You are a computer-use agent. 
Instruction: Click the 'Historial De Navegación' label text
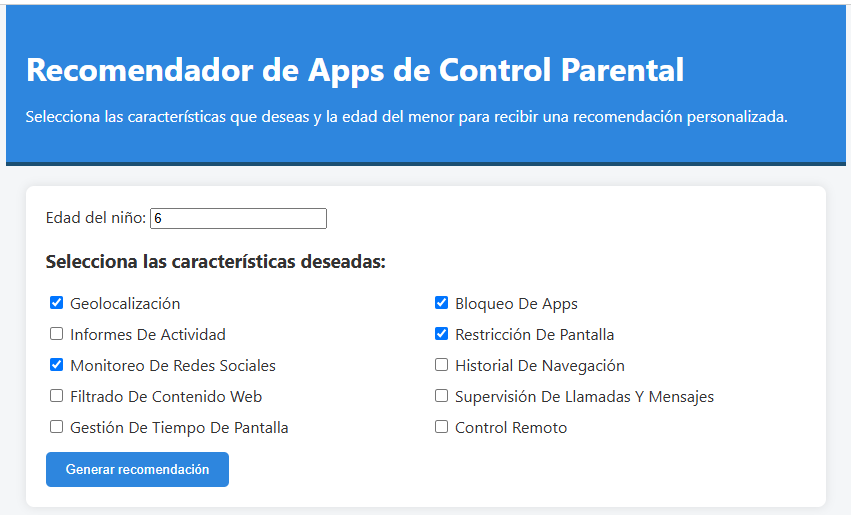click(539, 366)
